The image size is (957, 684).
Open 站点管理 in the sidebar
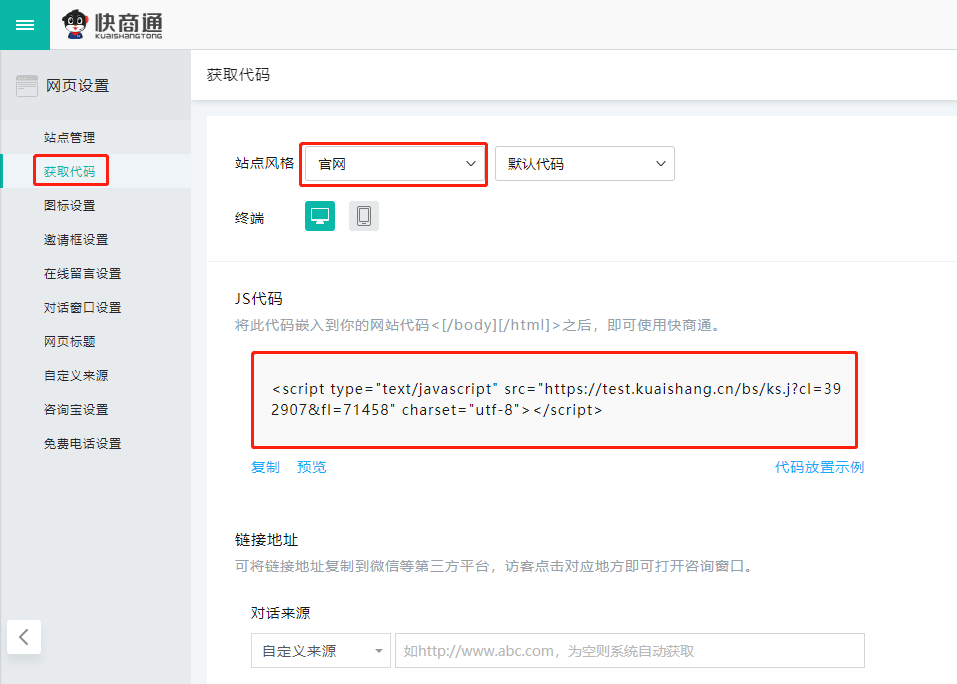point(70,138)
